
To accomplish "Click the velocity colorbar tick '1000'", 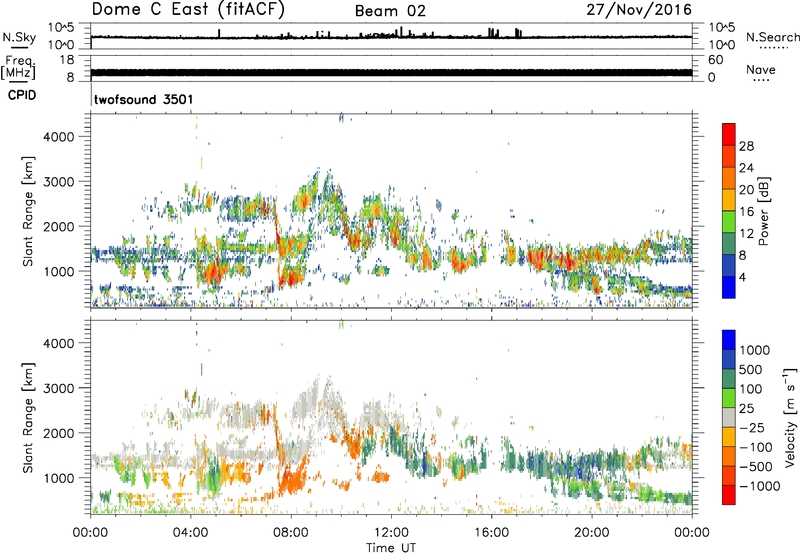I will tap(755, 350).
